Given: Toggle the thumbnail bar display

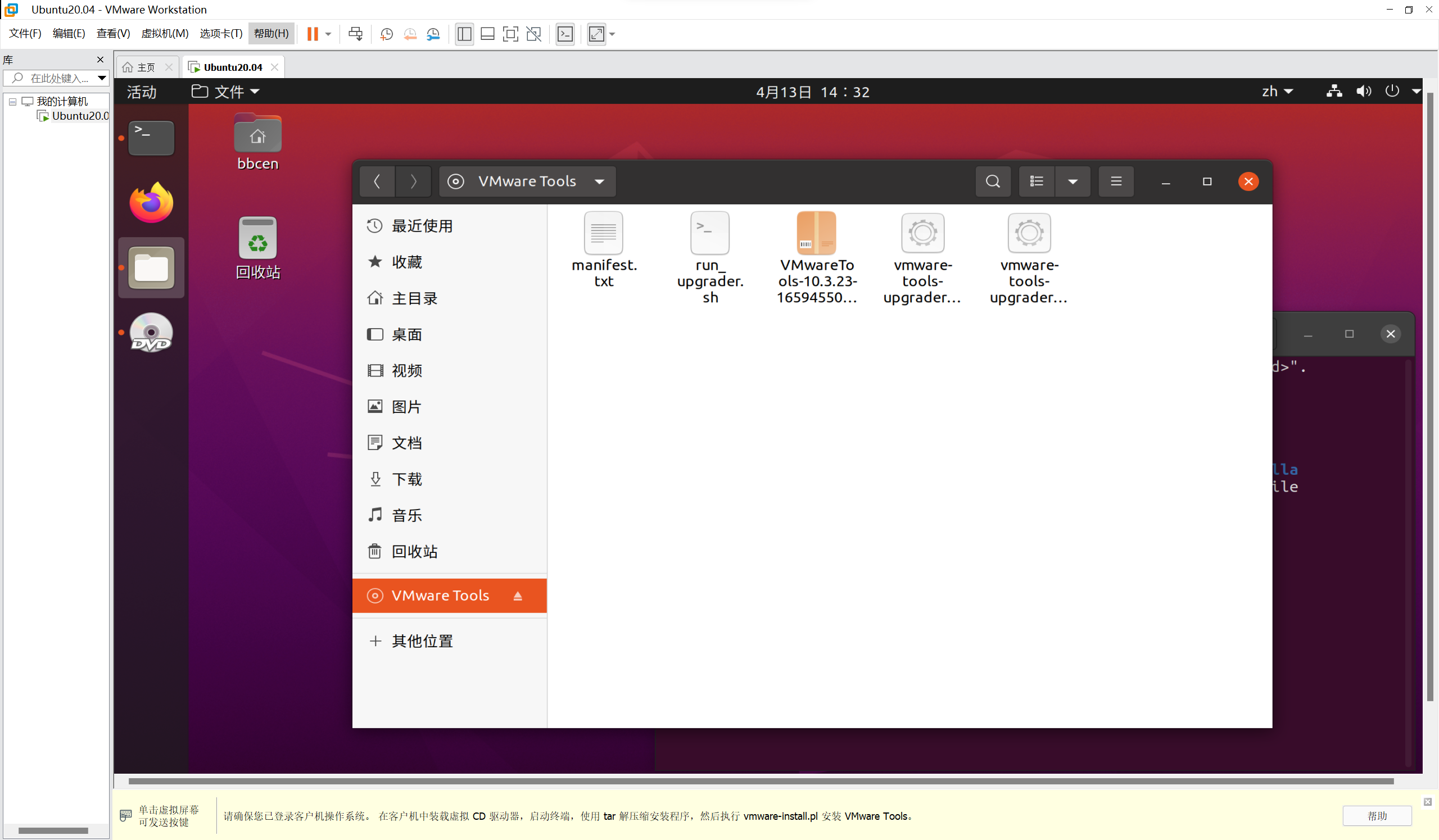Looking at the screenshot, I should coord(487,34).
